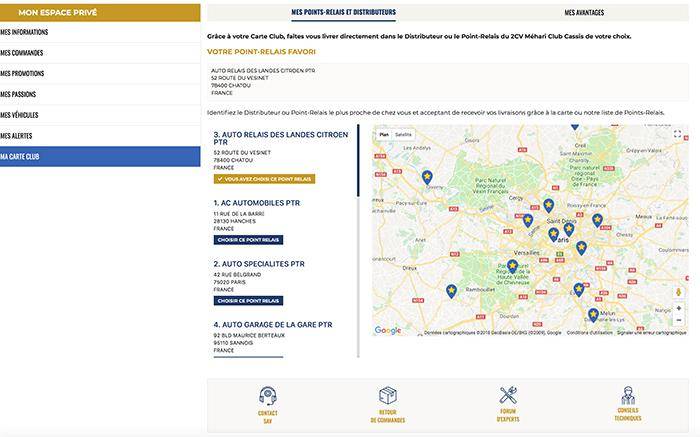
Task: Click the Rambouillet label on the map
Action: pos(480,290)
